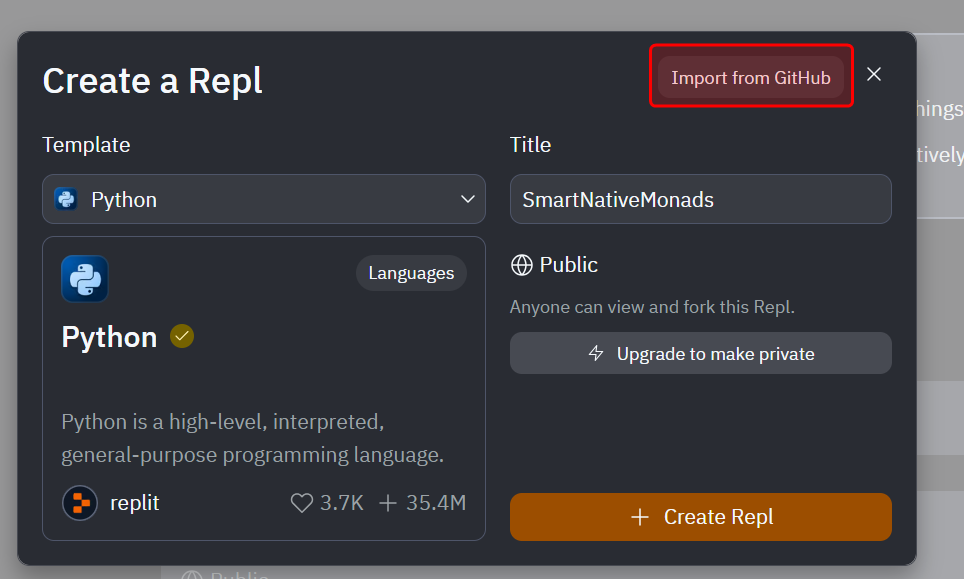Click the Python template description text
964x579 pixels.
pyautogui.click(x=252, y=438)
